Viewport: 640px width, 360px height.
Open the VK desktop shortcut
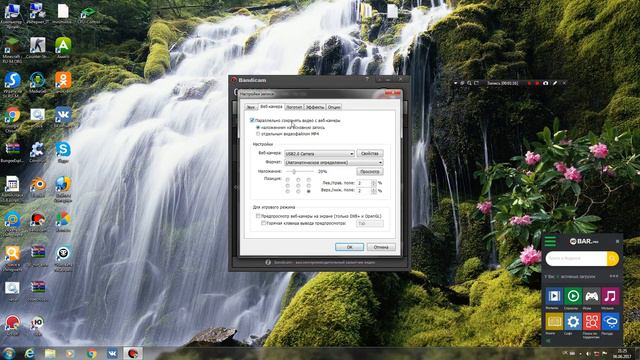[x=63, y=118]
